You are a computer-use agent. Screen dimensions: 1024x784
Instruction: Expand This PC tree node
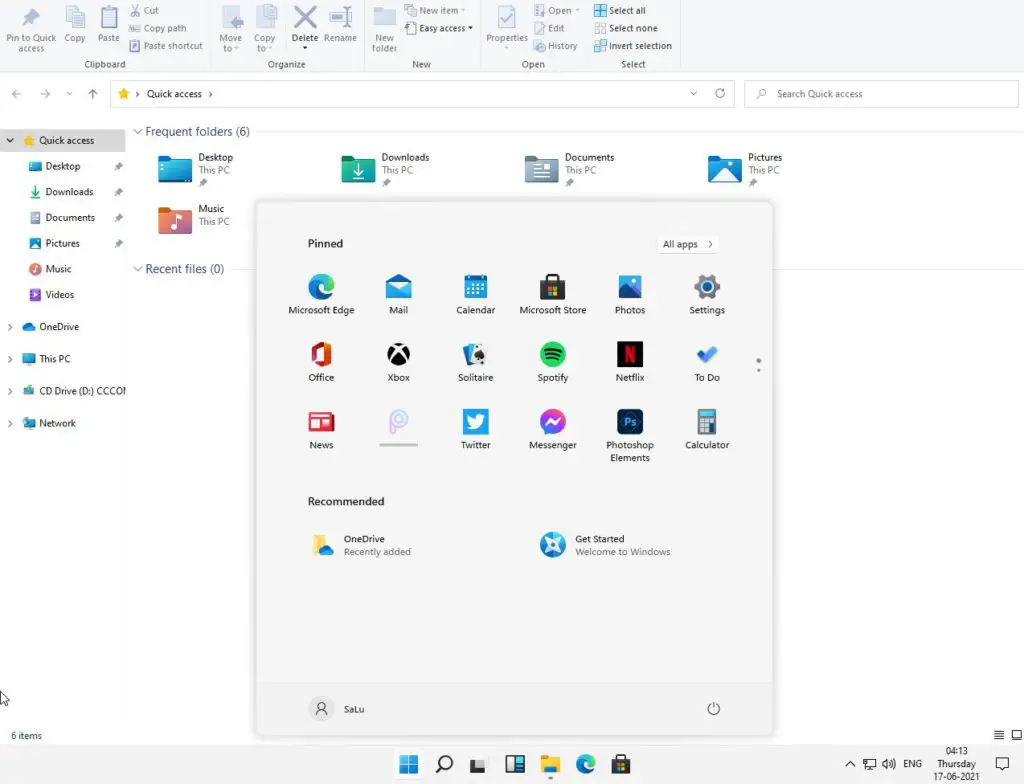10,359
